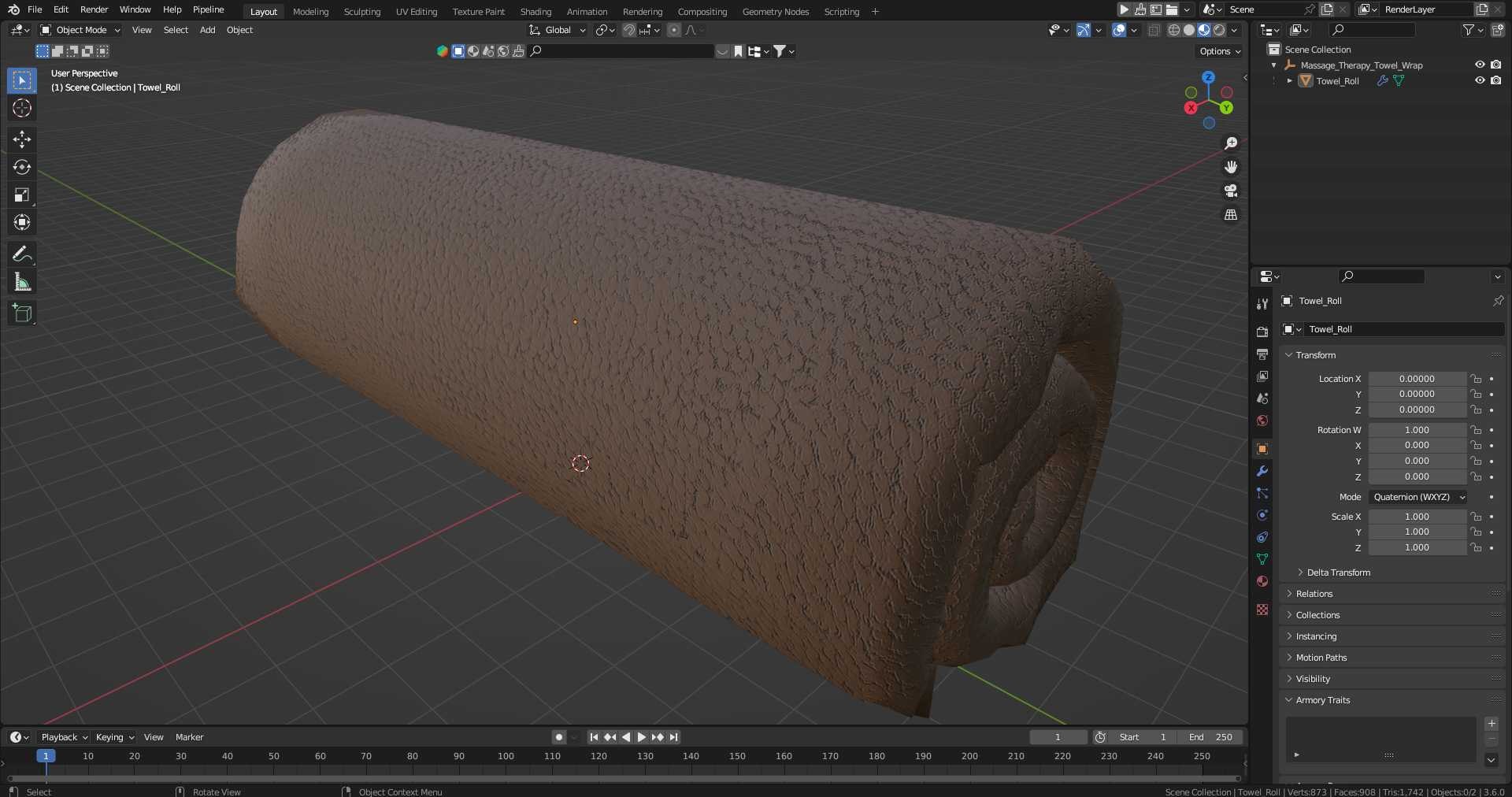The image size is (1512, 797).
Task: Switch orthographic/perspective view grid icon
Action: click(x=1231, y=214)
